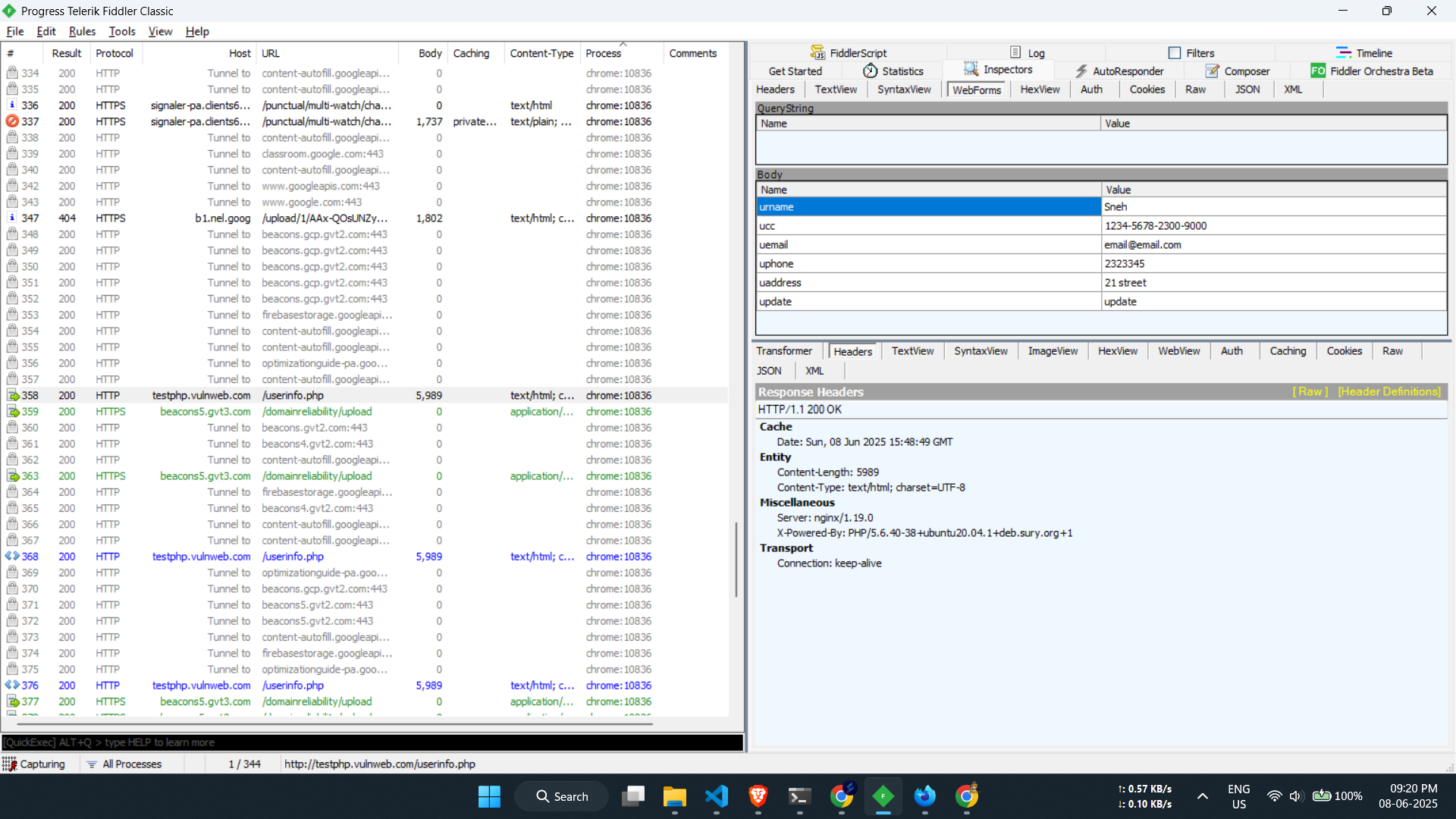Click blocked session icon for row 337
The height and width of the screenshot is (819, 1456).
pyautogui.click(x=12, y=121)
